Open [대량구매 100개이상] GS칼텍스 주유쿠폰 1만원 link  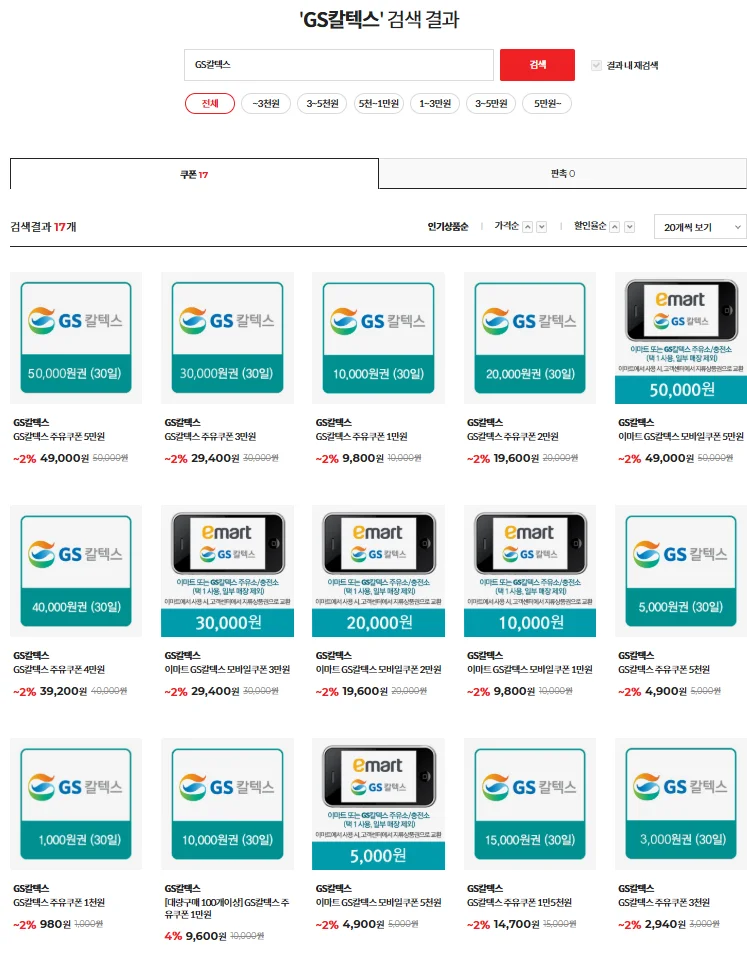226,908
